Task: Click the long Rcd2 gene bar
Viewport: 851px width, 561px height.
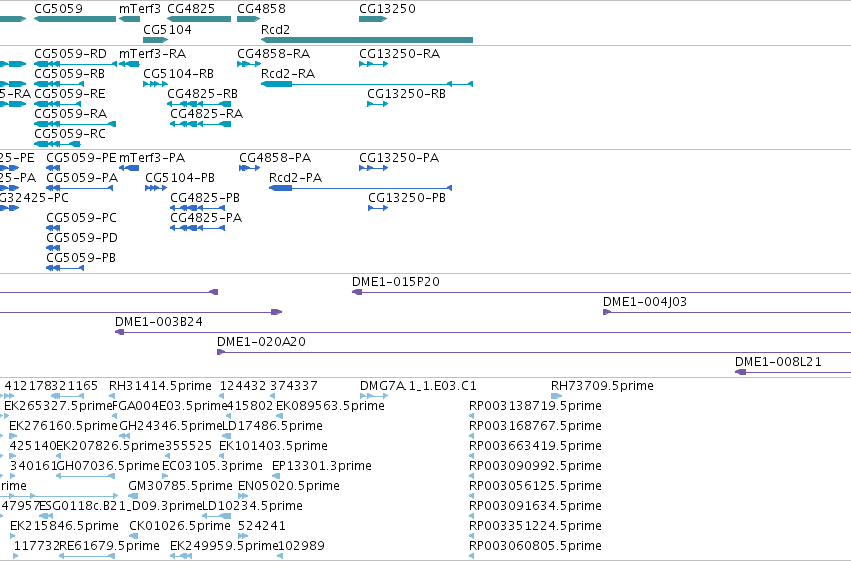Action: point(367,40)
